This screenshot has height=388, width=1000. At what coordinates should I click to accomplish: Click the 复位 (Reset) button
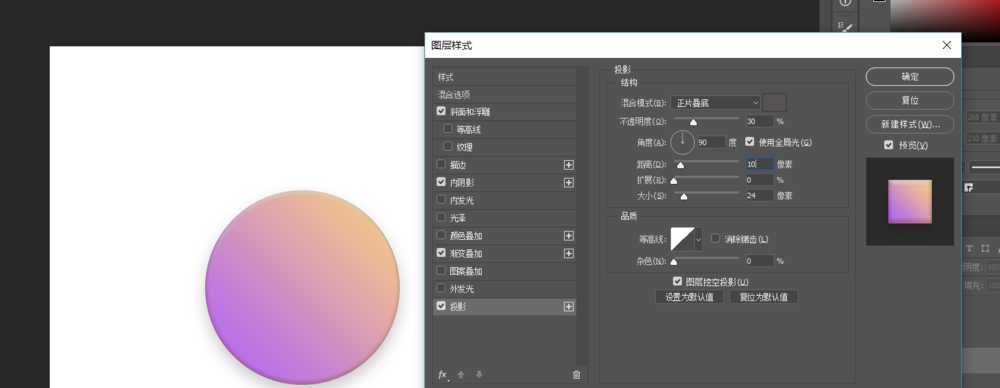pyautogui.click(x=909, y=100)
